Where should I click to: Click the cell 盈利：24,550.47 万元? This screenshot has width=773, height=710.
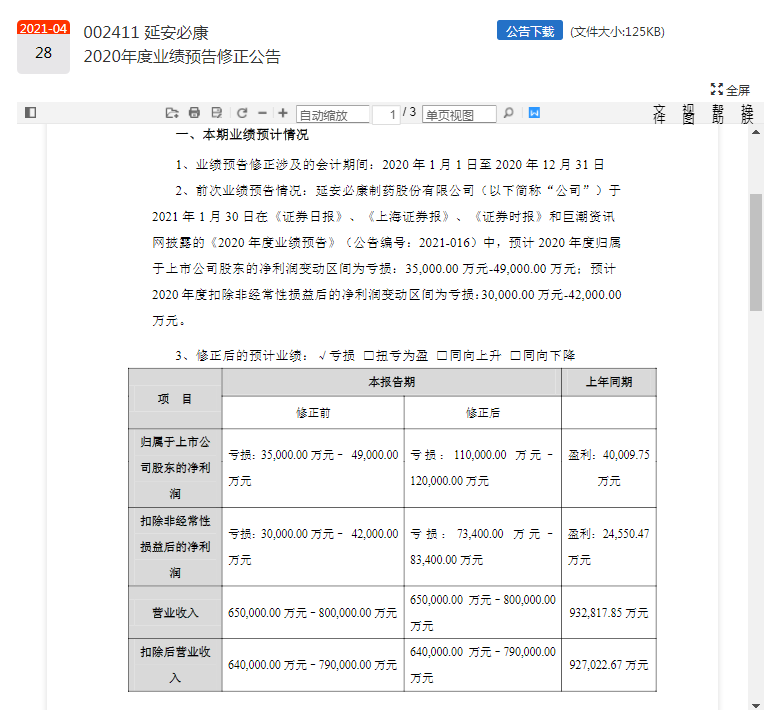click(609, 546)
